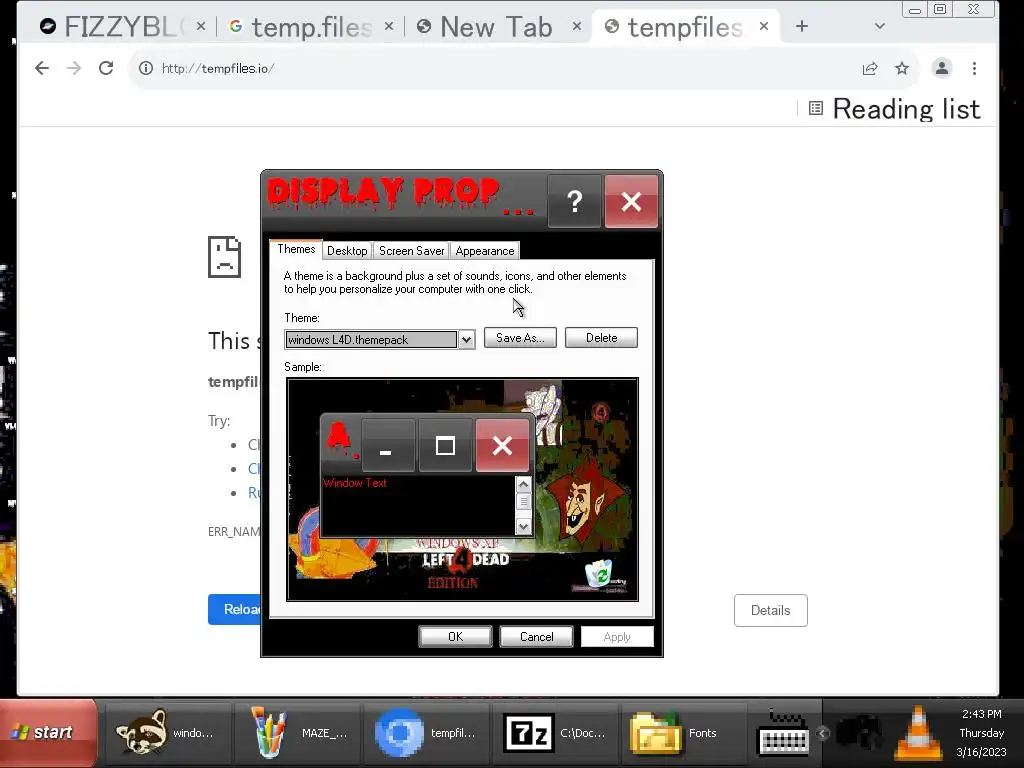Click the sample window minimize button
1024x768 pixels.
point(388,445)
